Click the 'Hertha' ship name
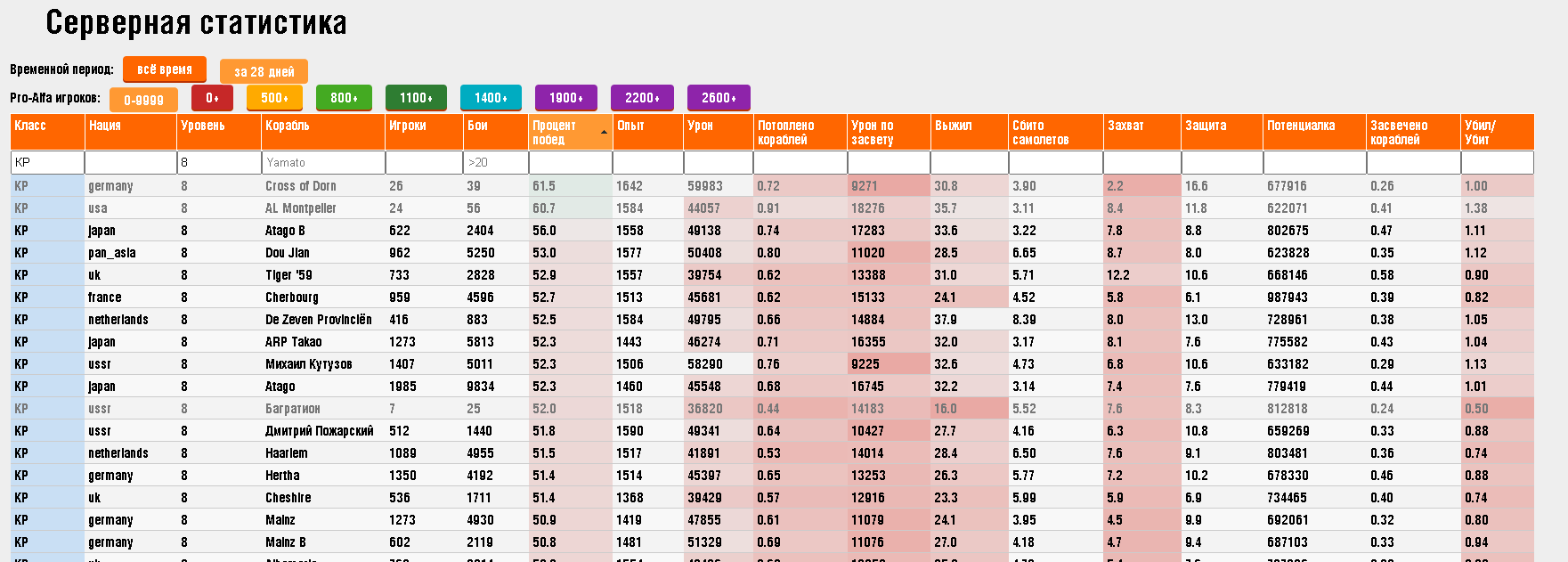The height and width of the screenshot is (562, 1568). pyautogui.click(x=282, y=476)
